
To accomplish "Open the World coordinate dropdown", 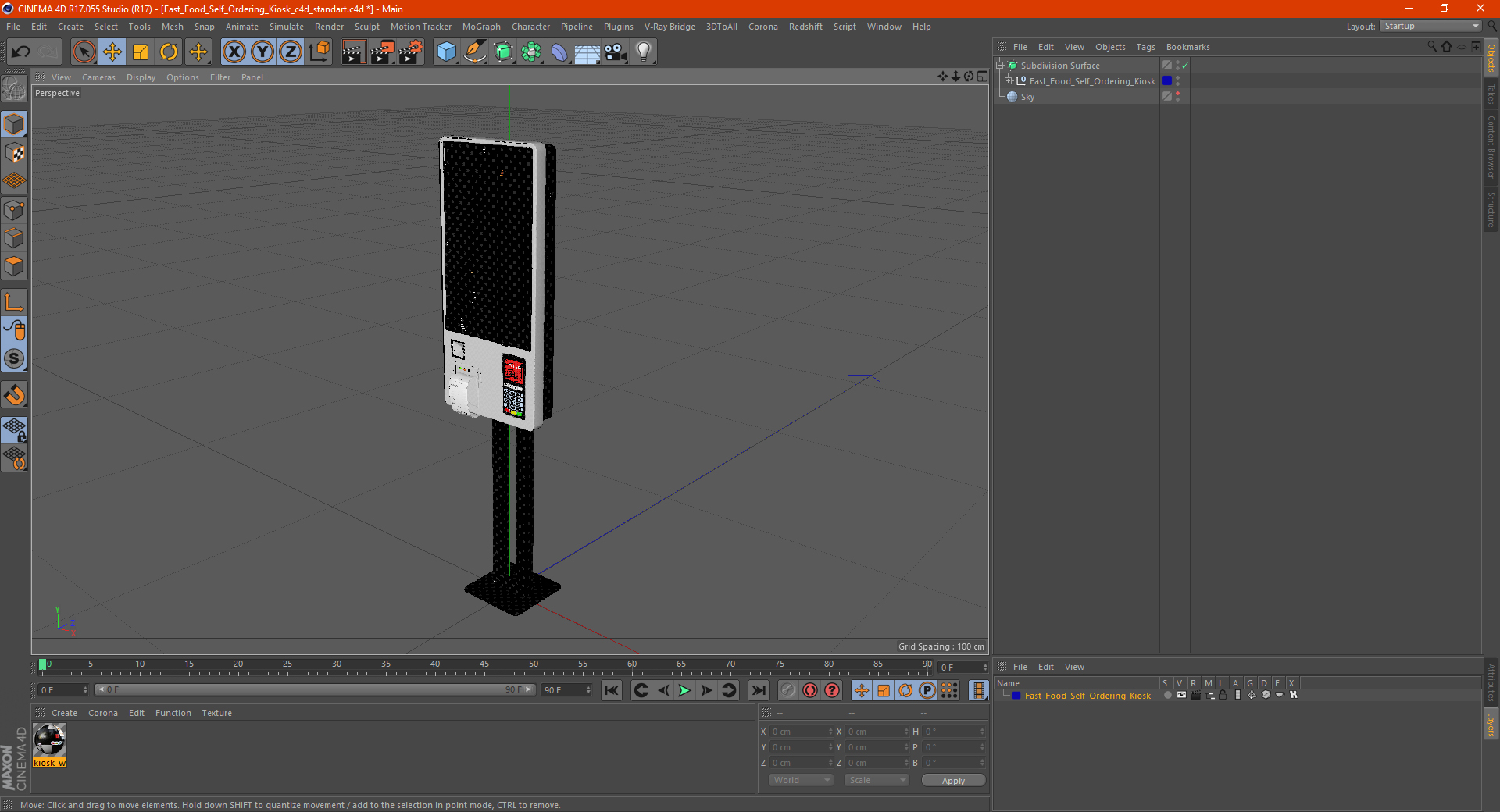I will pos(801,780).
